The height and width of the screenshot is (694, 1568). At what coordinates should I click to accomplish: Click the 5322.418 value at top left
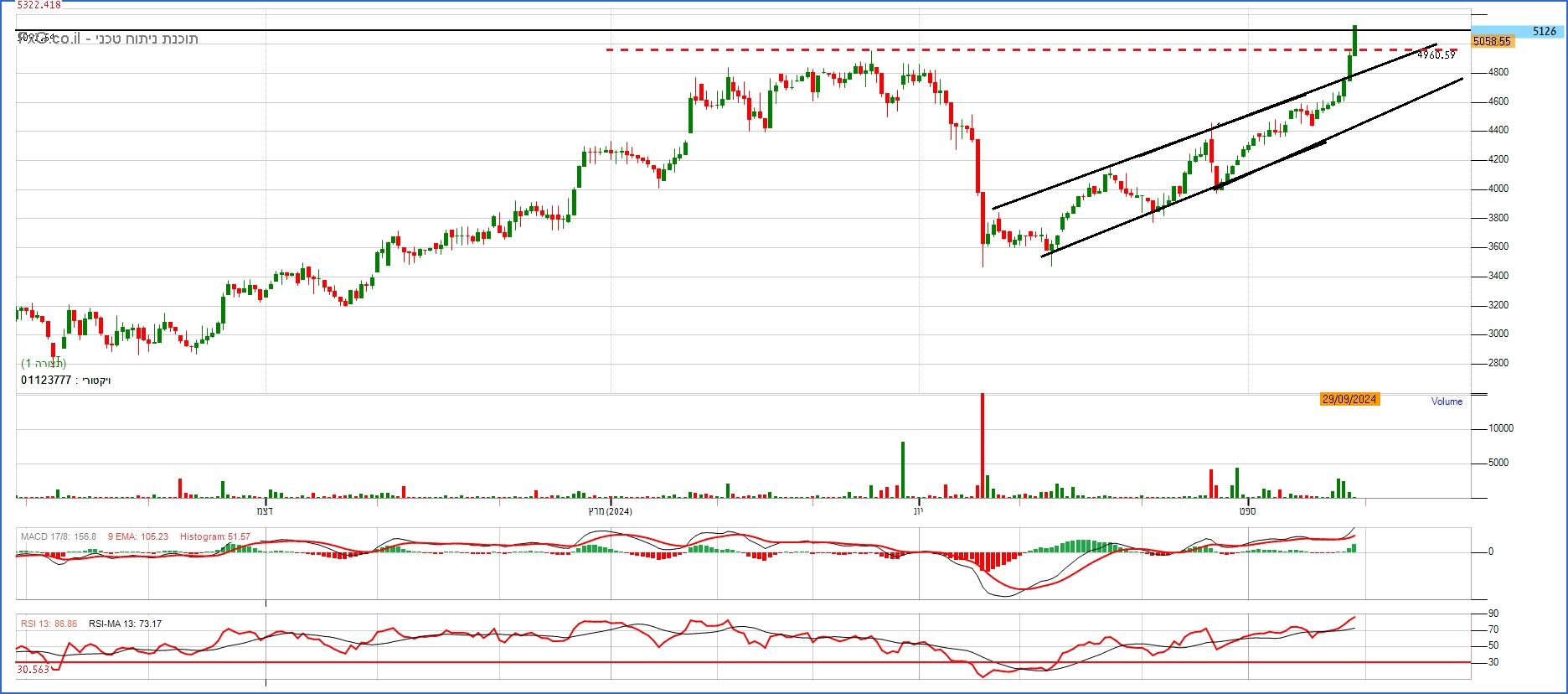(x=39, y=5)
